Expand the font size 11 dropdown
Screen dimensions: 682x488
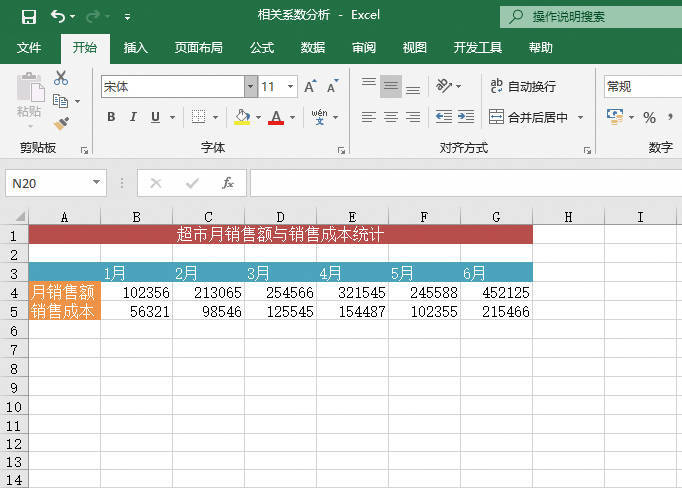pyautogui.click(x=291, y=87)
